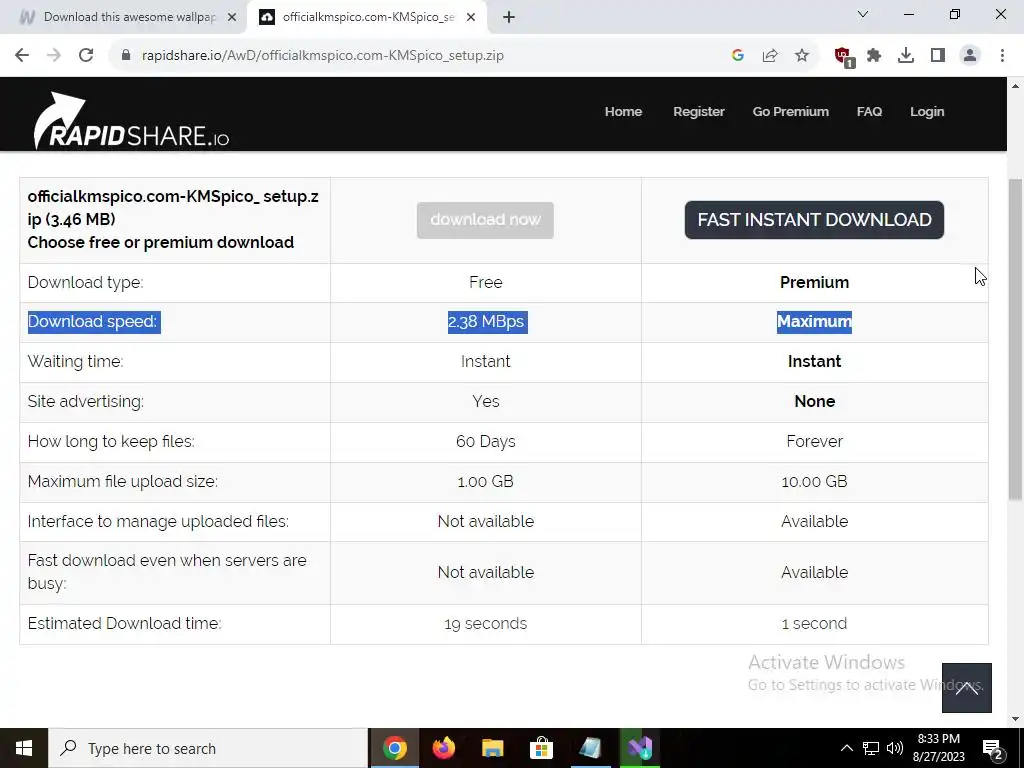Image resolution: width=1024 pixels, height=768 pixels.
Task: Open a new browser tab
Action: click(509, 17)
